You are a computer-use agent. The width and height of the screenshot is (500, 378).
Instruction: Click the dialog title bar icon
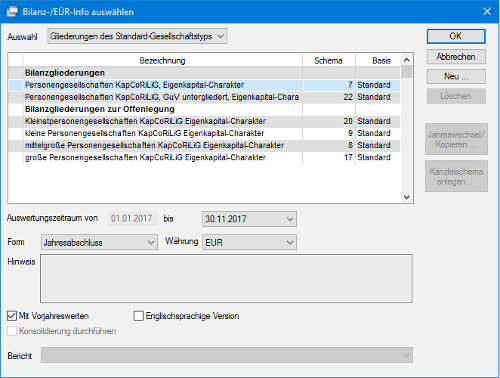12,12
